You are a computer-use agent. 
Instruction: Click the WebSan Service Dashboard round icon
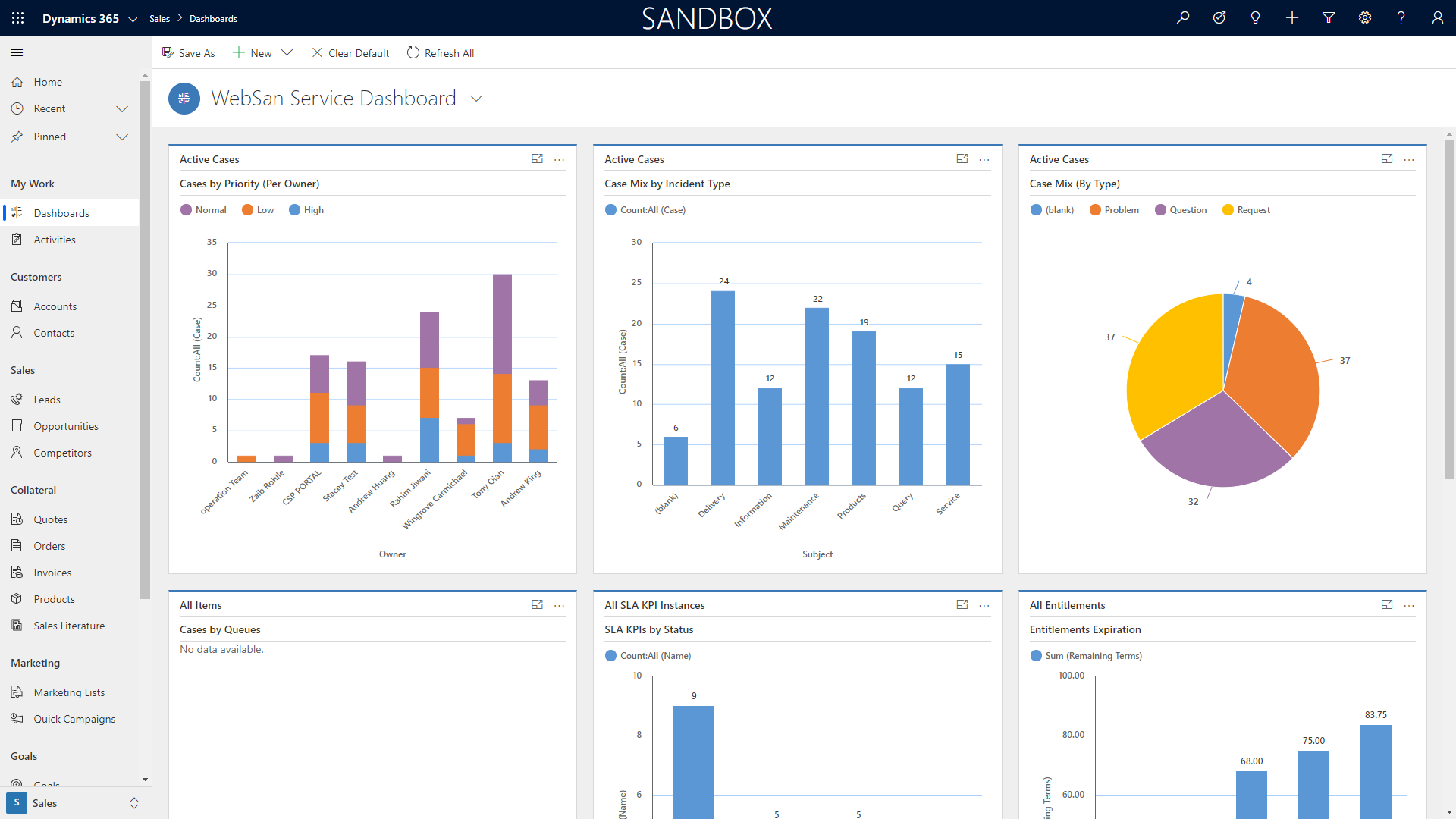(184, 99)
